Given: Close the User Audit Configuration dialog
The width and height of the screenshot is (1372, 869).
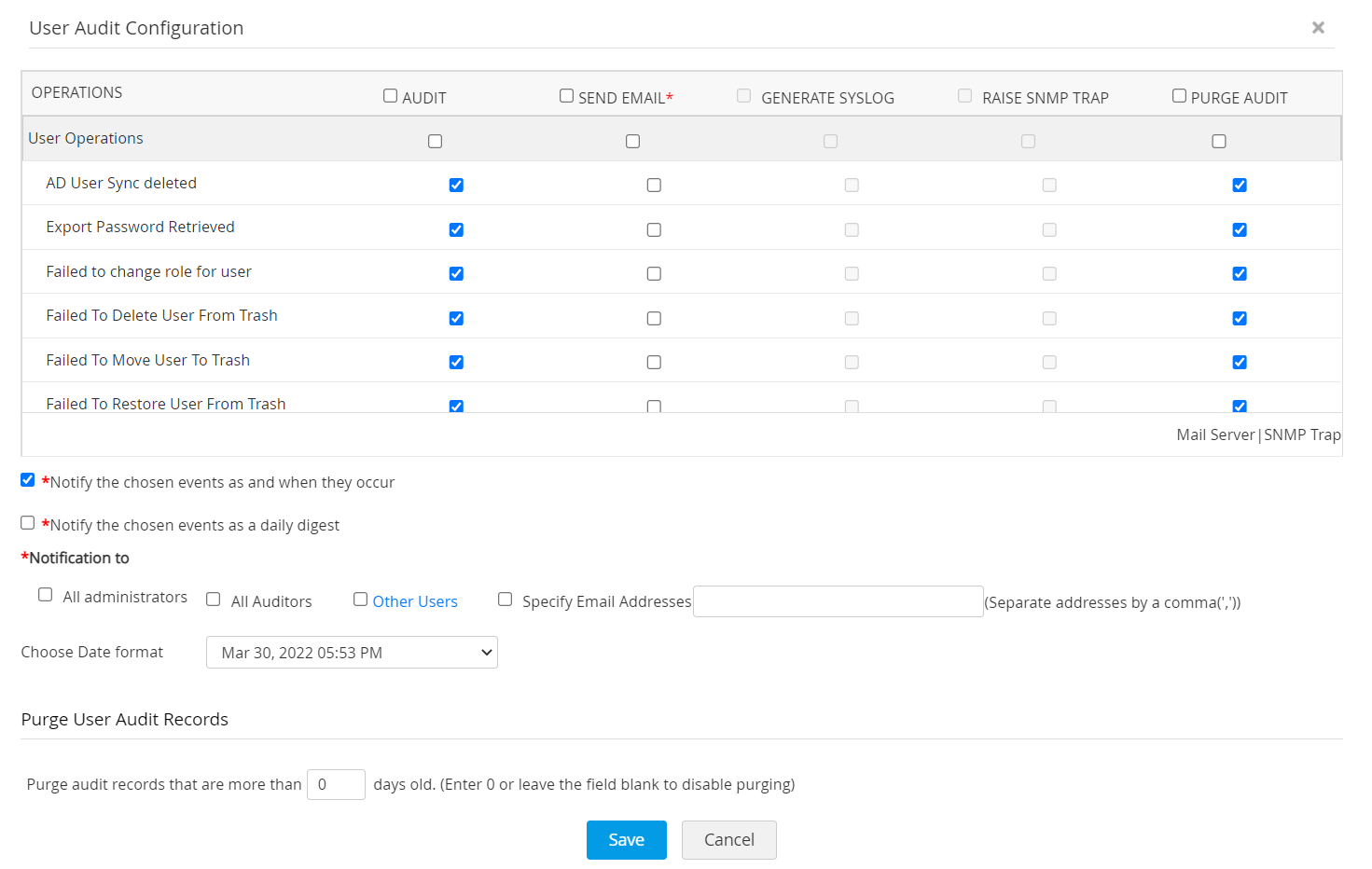Looking at the screenshot, I should click(x=1318, y=28).
